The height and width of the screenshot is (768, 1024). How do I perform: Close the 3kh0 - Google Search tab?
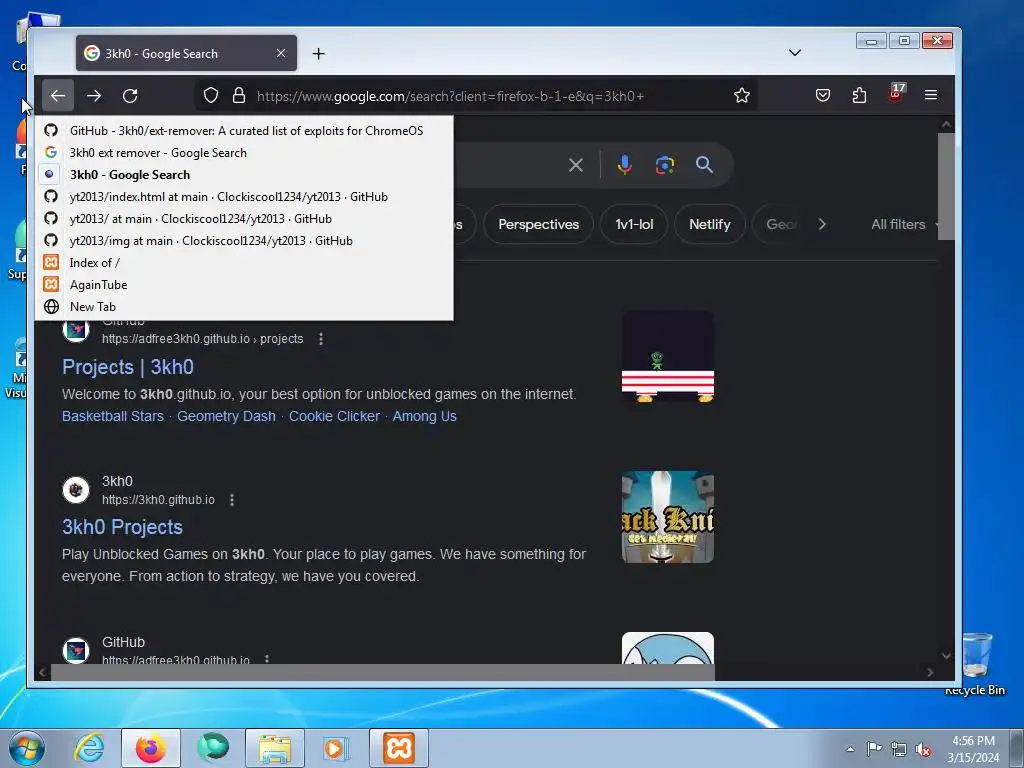point(281,53)
